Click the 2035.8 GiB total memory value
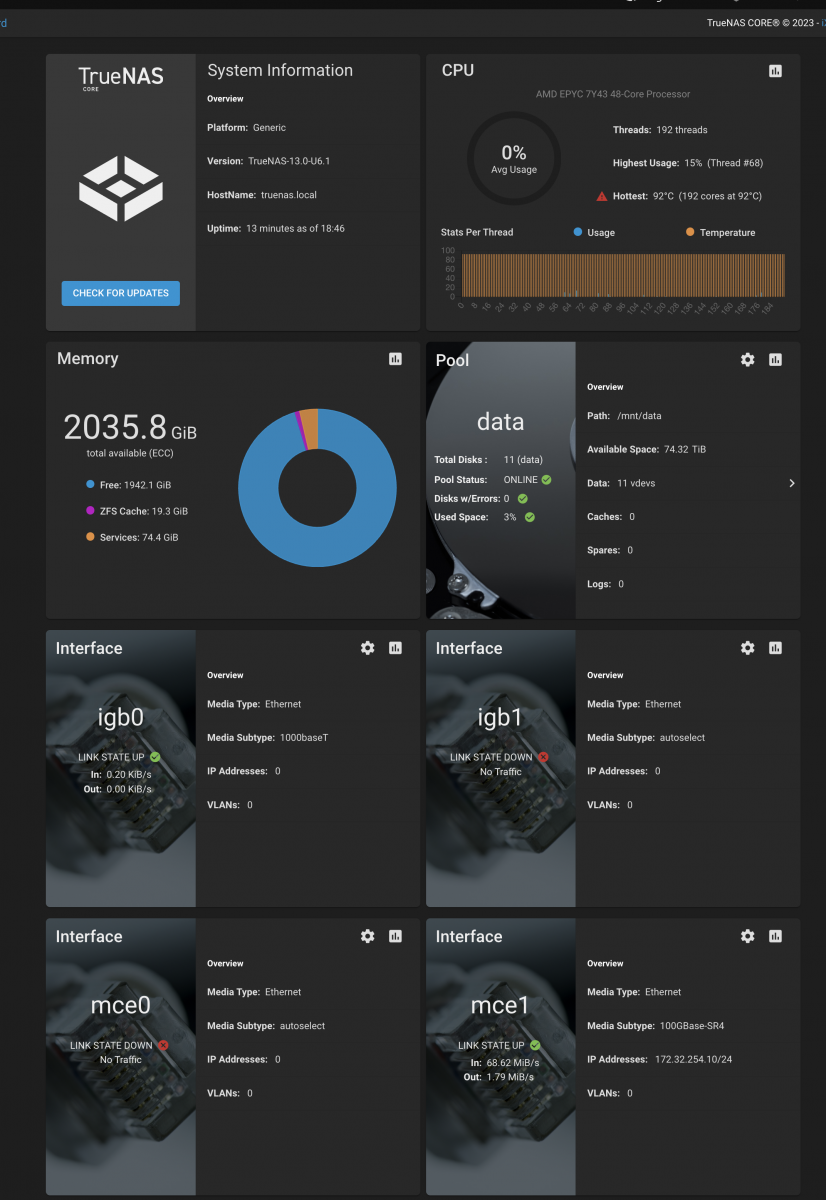826x1200 pixels. [x=130, y=428]
